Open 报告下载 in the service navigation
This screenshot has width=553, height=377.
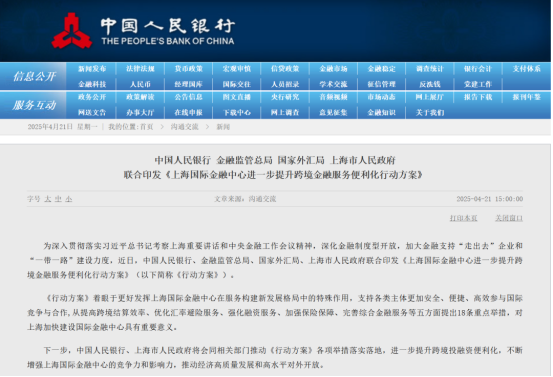pyautogui.click(x=478, y=97)
